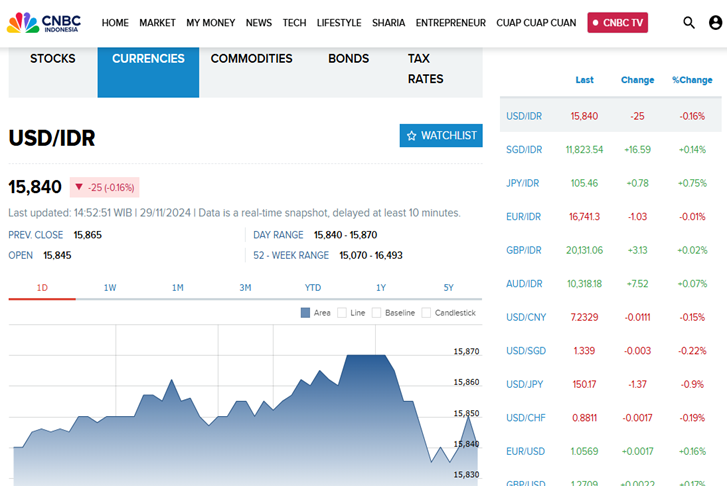
Task: Select the 1W chart time range
Action: tap(110, 288)
